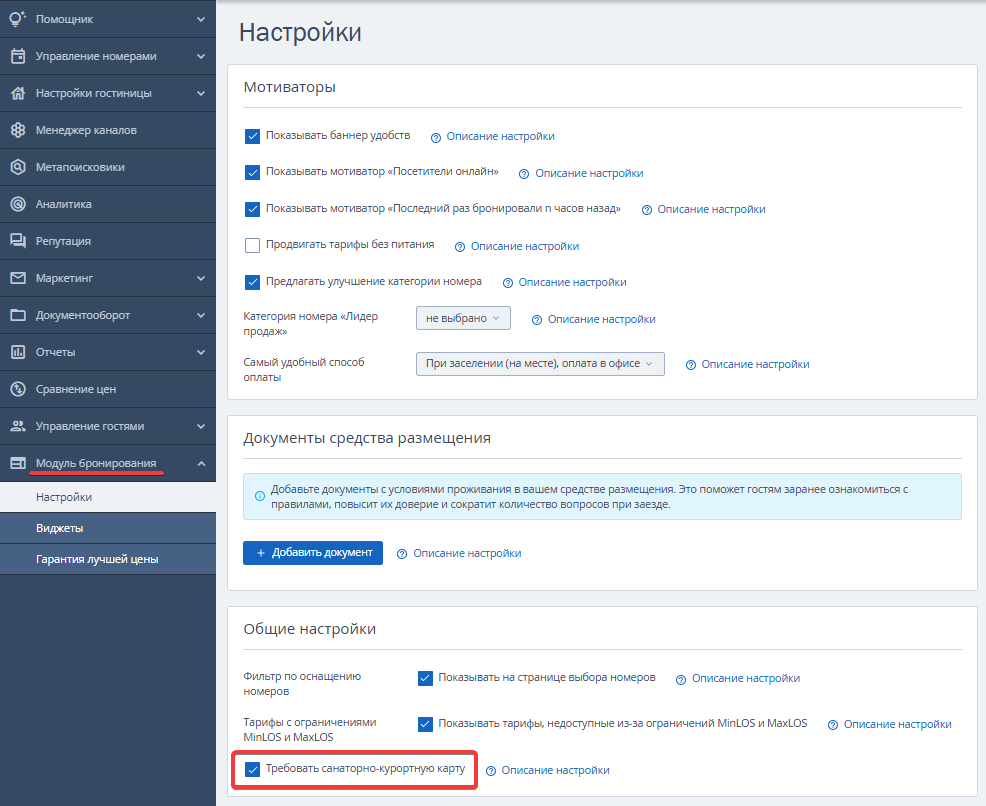Click the Маркетинг envelope icon
The height and width of the screenshot is (806, 986).
coord(18,278)
